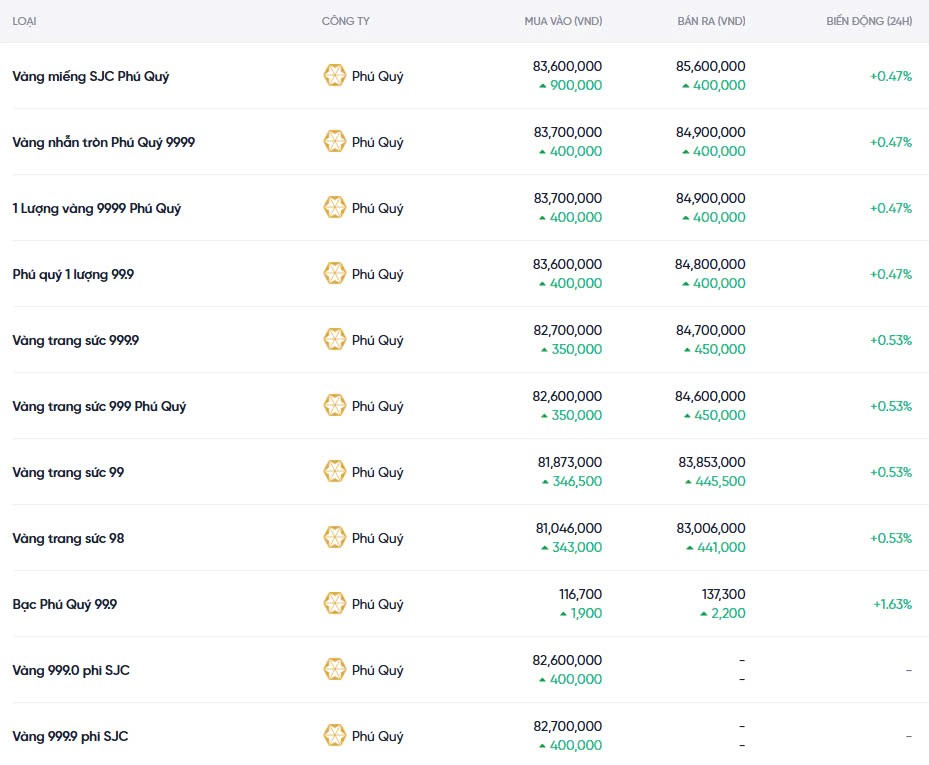Click the 85,600,000 sell price value

point(711,66)
